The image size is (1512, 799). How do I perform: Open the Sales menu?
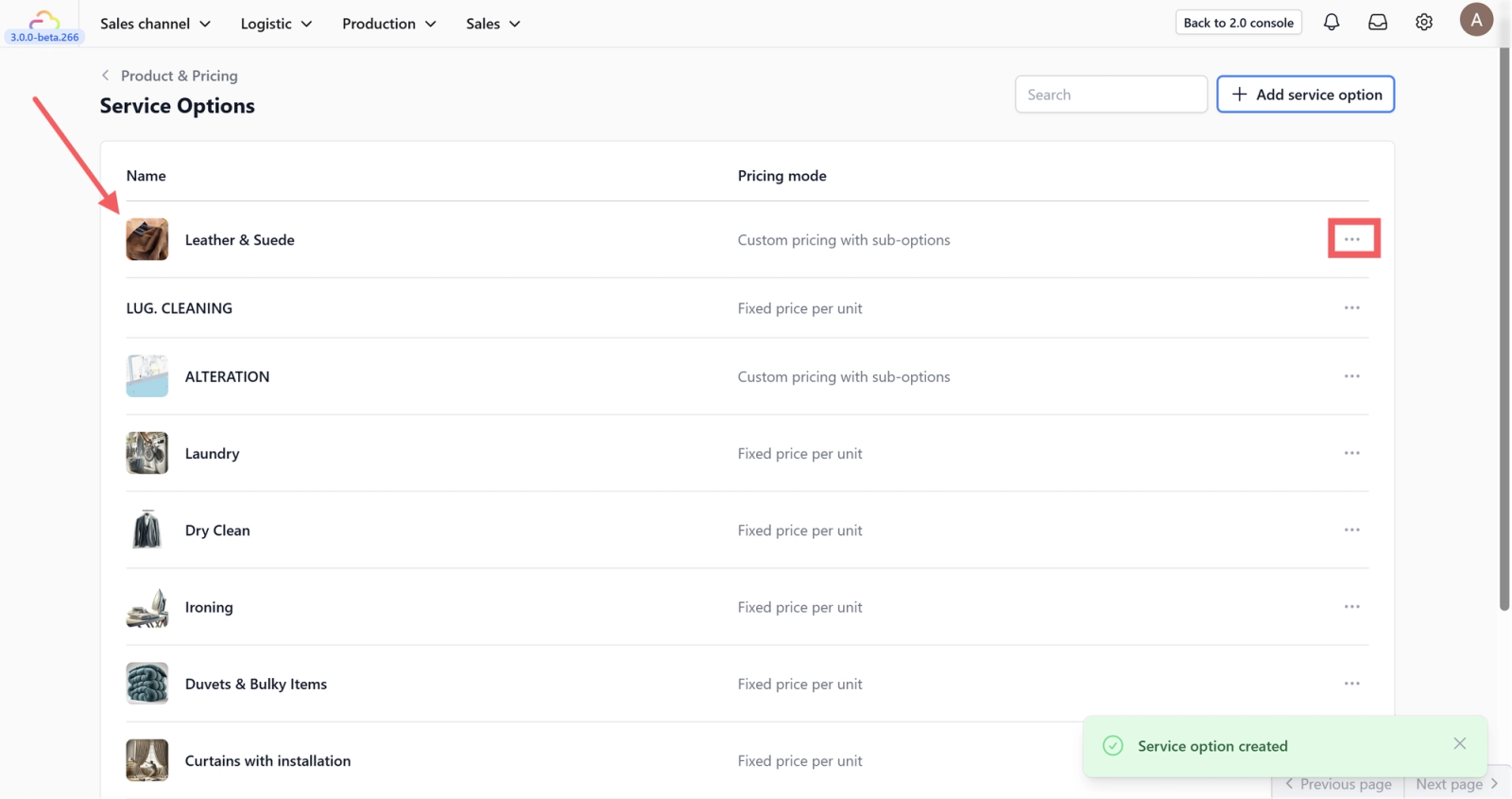[492, 24]
